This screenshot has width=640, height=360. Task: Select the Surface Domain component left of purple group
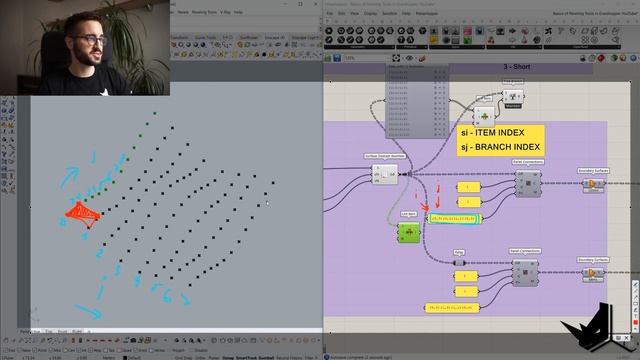[x=384, y=174]
